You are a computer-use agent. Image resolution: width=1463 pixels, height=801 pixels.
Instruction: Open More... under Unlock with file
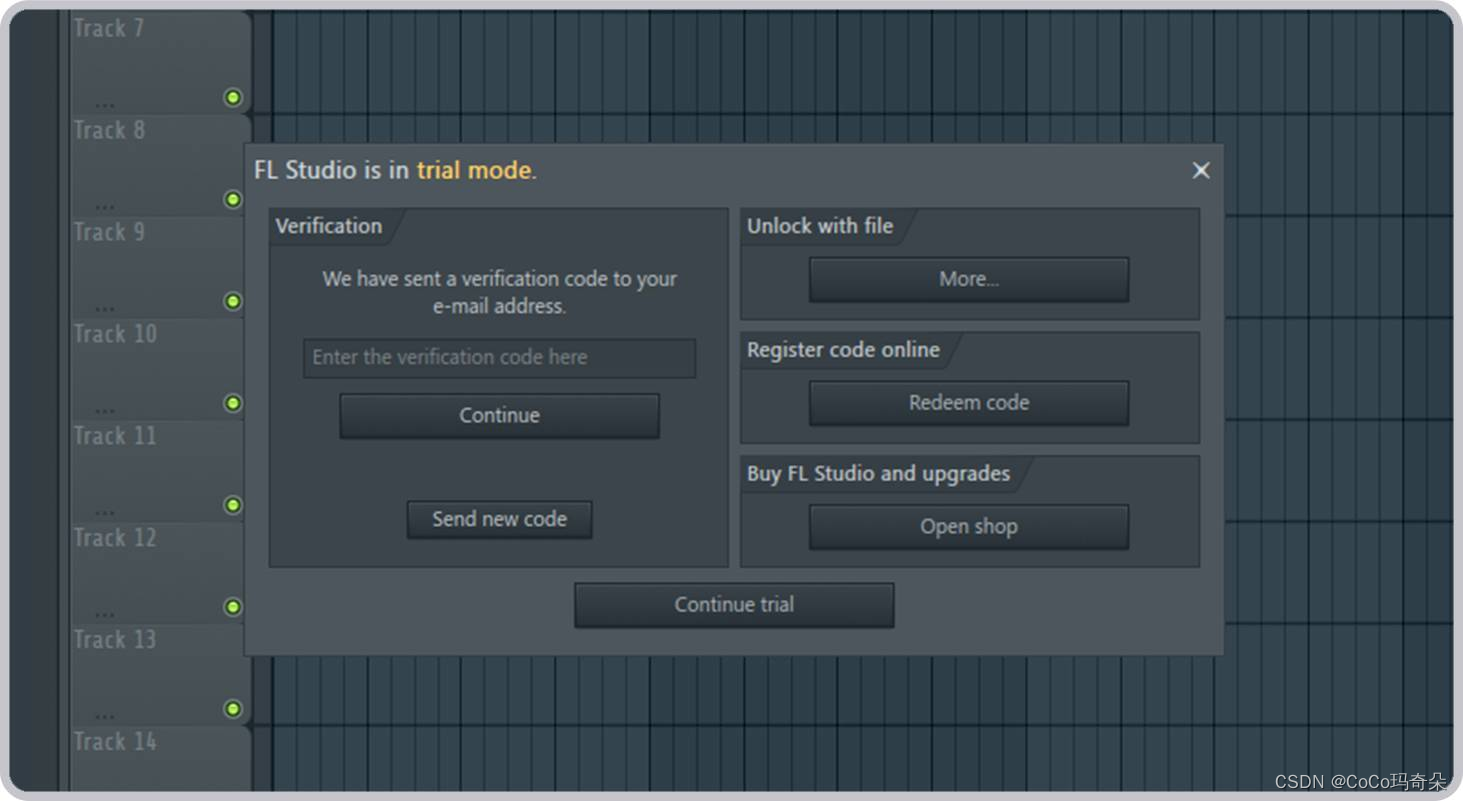coord(969,280)
